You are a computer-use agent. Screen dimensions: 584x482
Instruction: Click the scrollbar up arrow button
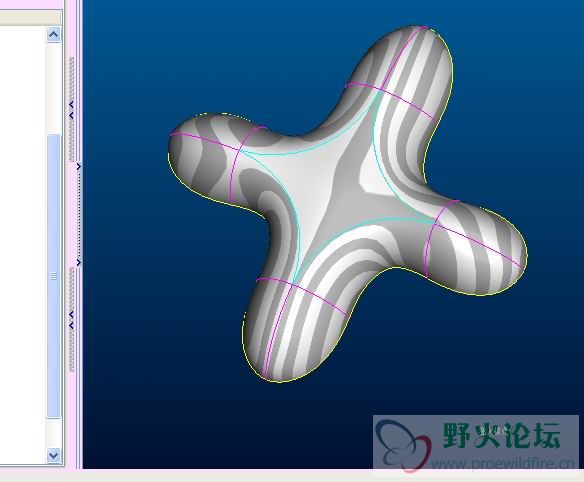click(x=54, y=35)
